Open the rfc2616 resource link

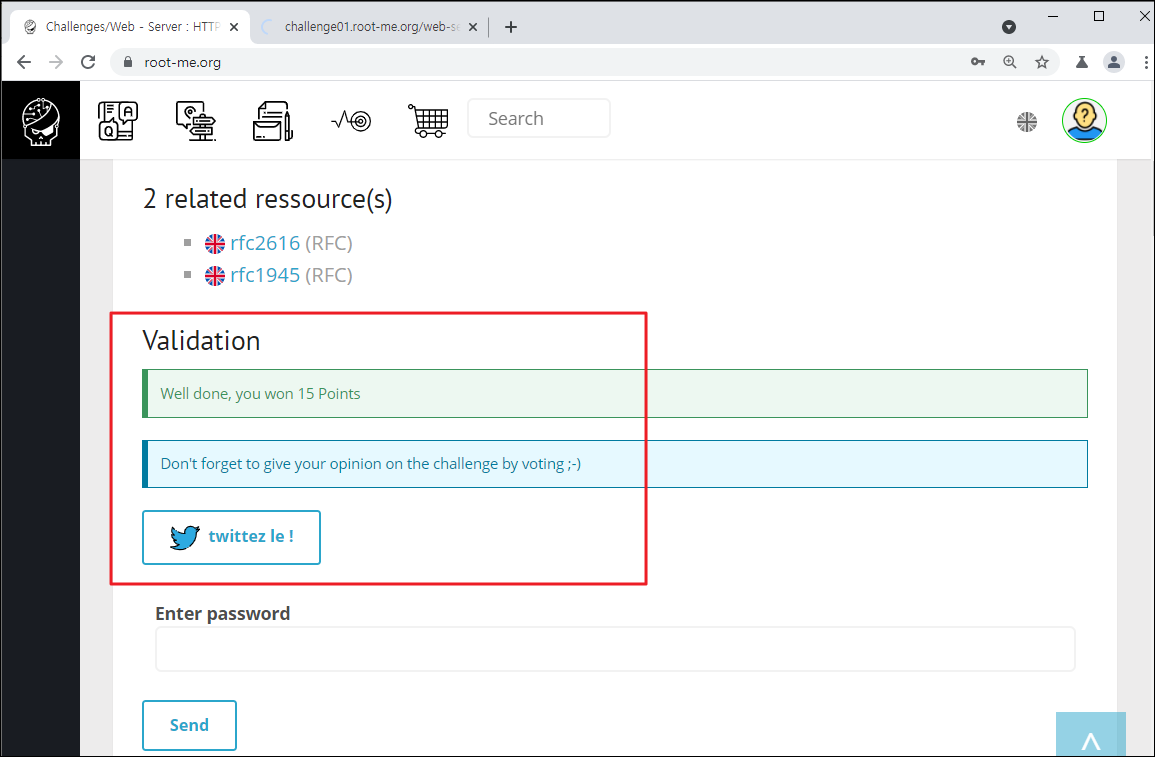tap(265, 243)
